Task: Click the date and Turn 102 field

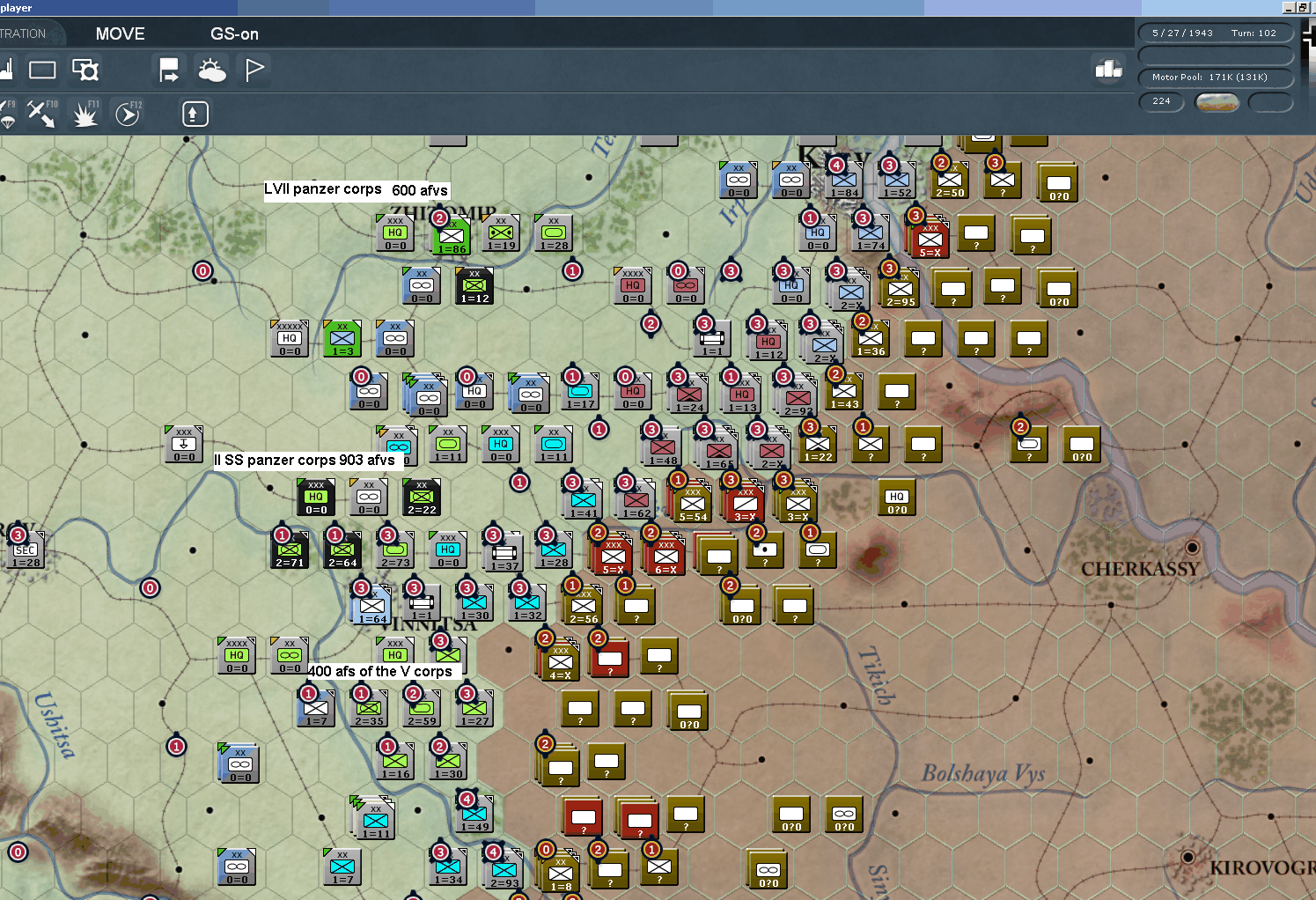Action: [x=1215, y=33]
